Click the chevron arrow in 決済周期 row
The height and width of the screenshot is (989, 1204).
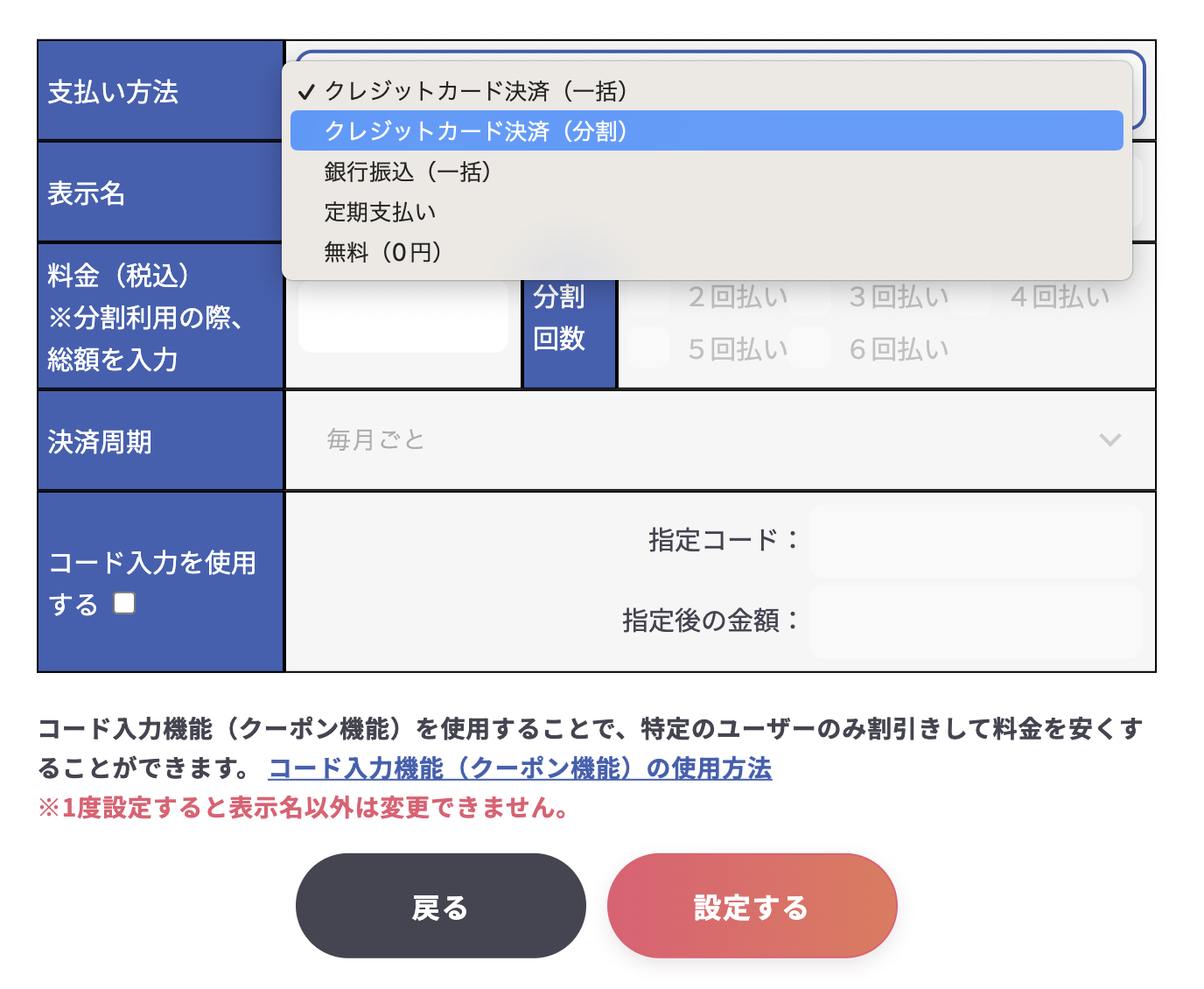point(1109,439)
